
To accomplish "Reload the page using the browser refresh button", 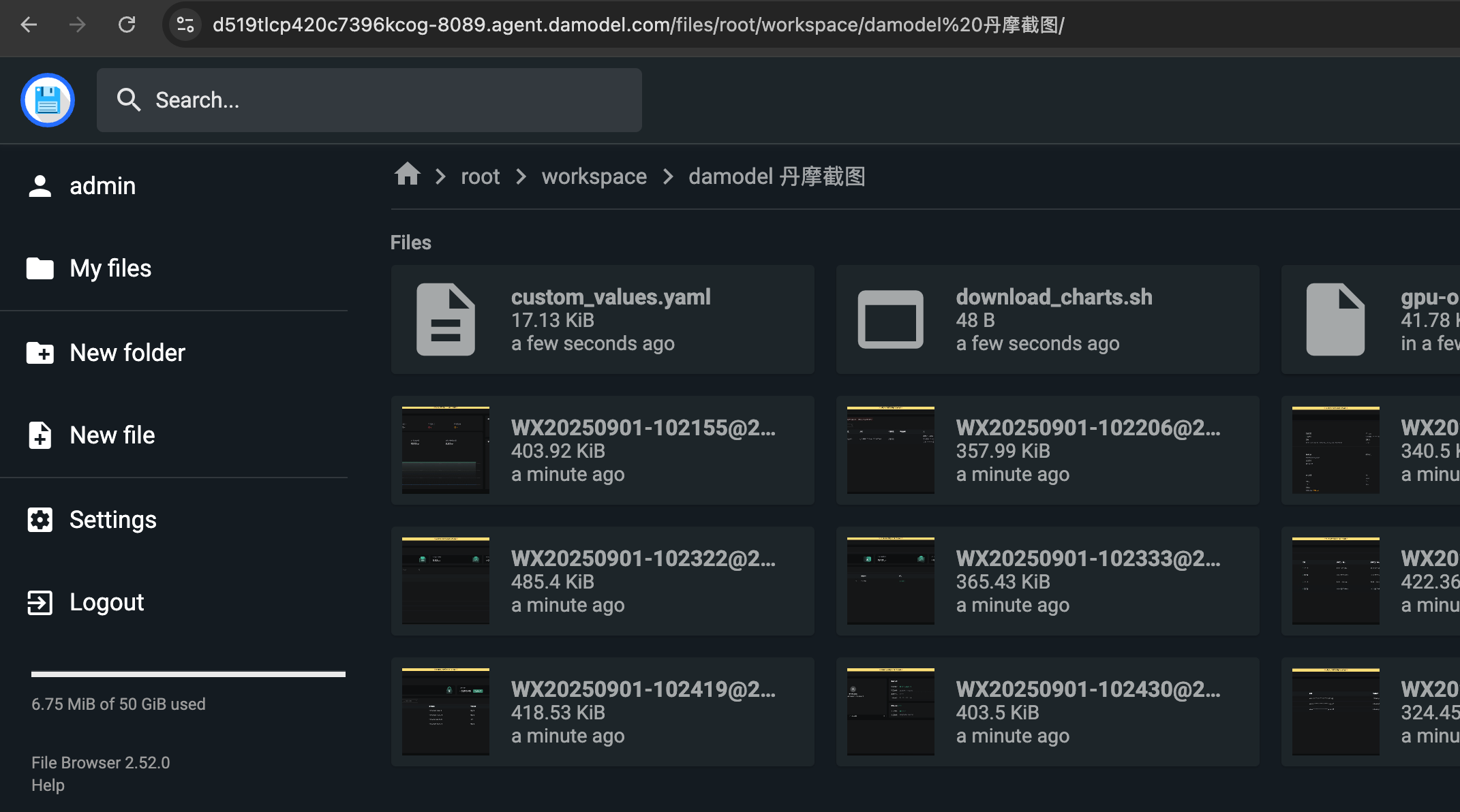I will (127, 25).
